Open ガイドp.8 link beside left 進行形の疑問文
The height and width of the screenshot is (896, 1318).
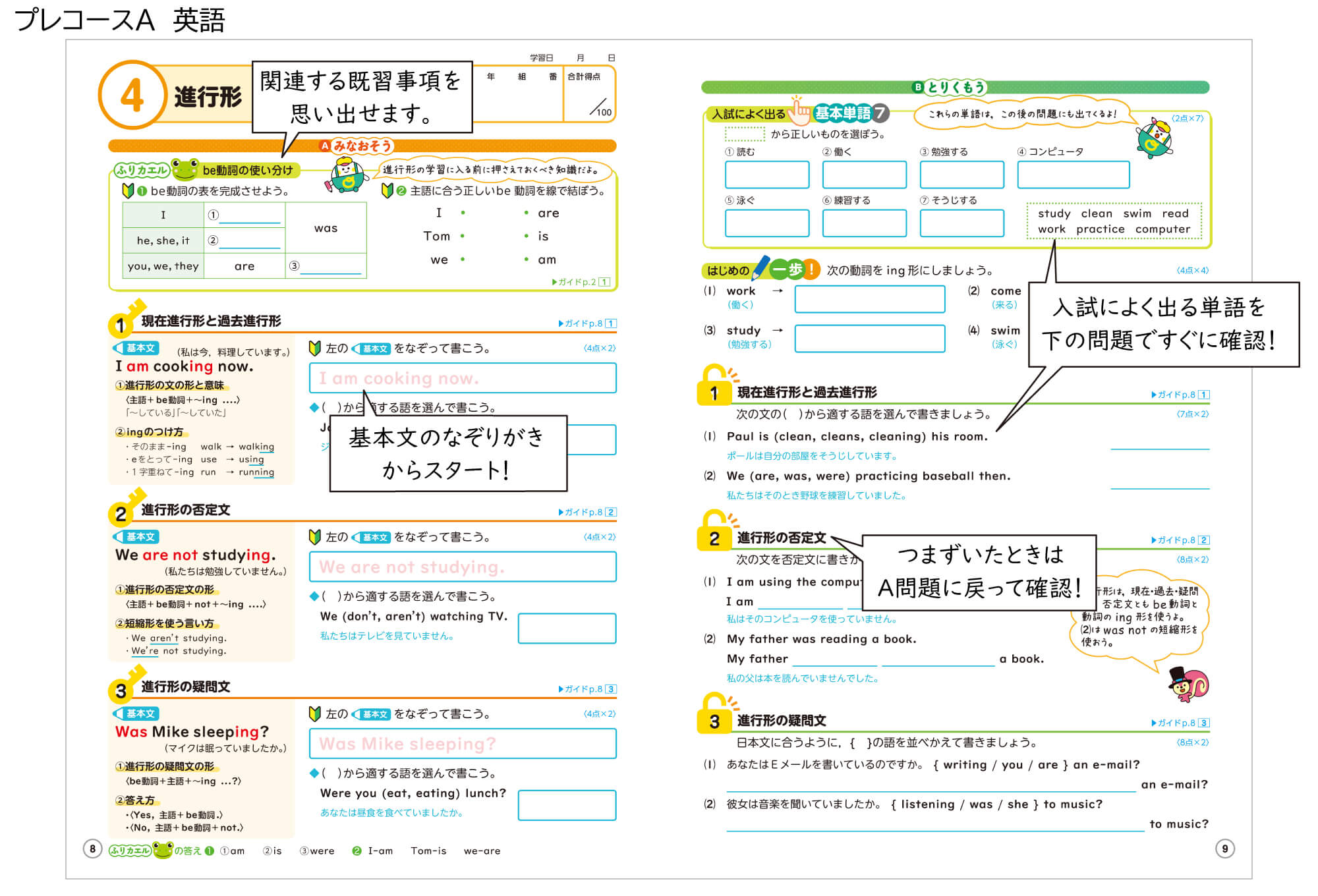click(587, 689)
